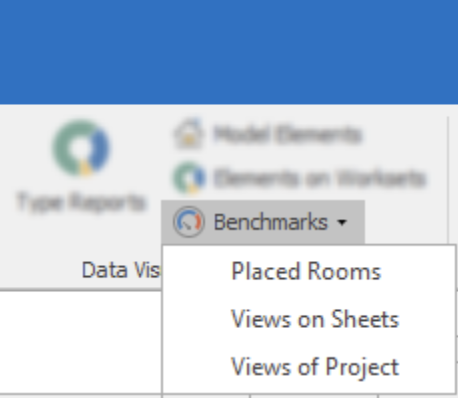Open the blurred Elements on Worksets button

300,178
